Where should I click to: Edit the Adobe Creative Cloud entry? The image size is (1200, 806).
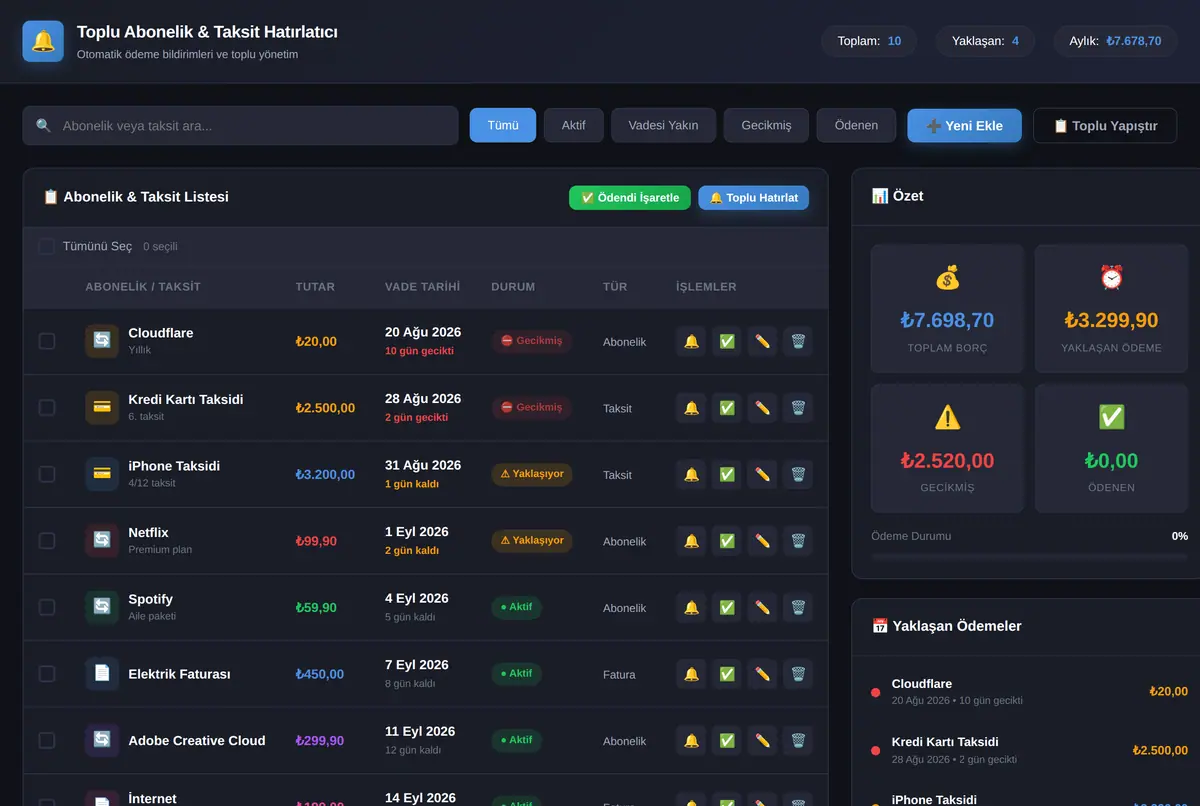[762, 740]
